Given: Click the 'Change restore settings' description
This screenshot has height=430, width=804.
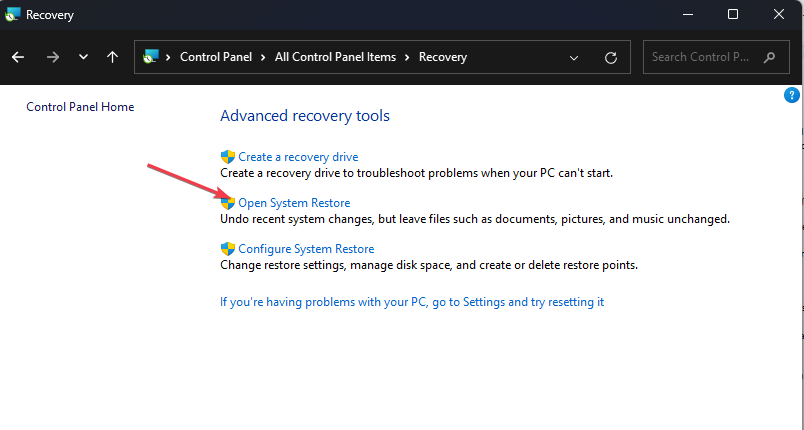Looking at the screenshot, I should coord(429,265).
